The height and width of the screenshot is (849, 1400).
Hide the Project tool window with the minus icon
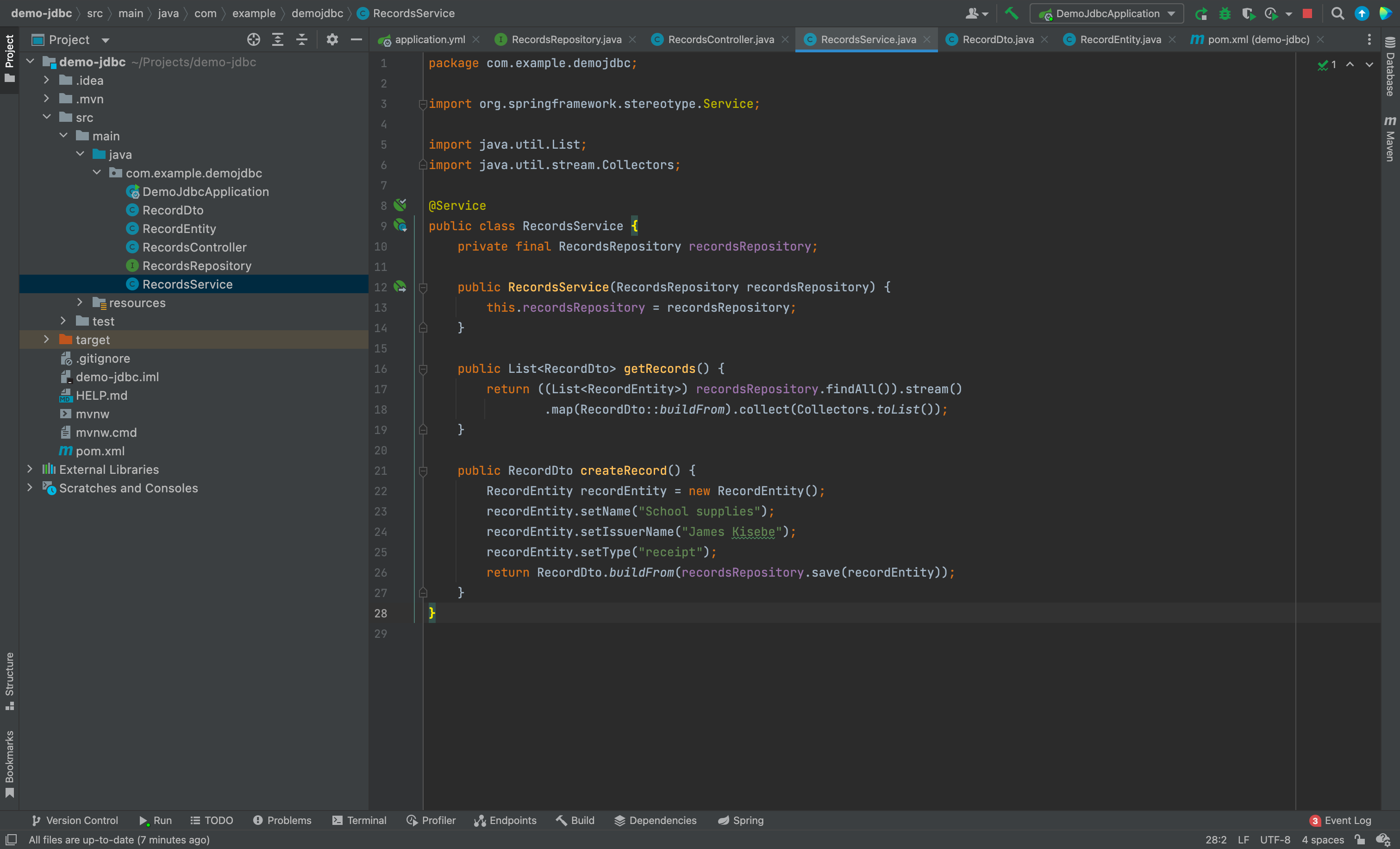point(356,39)
